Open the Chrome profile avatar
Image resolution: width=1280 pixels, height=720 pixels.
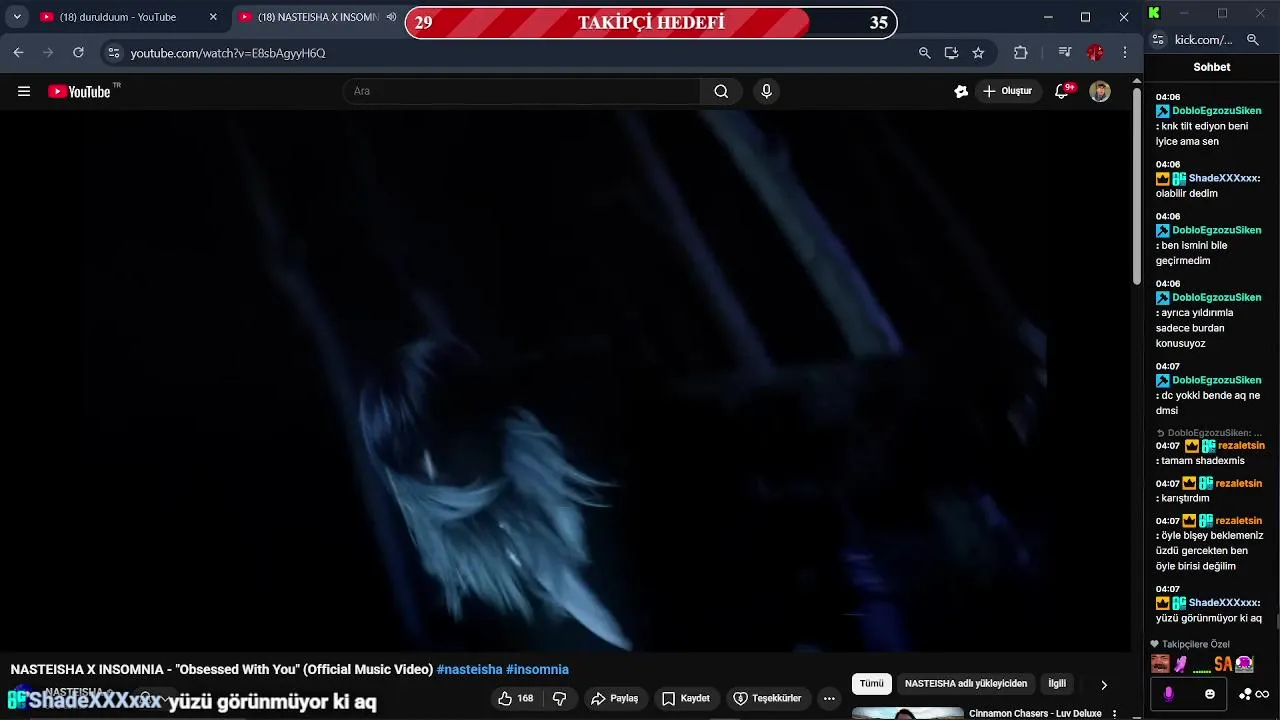coord(1095,53)
